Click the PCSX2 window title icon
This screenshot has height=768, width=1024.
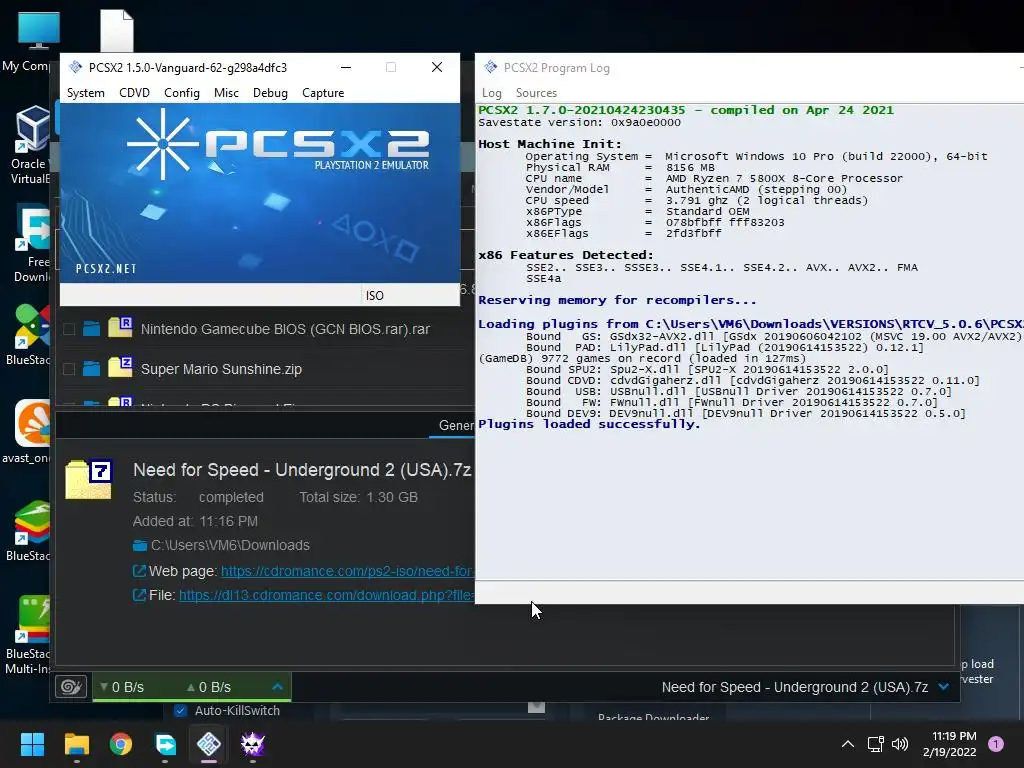coord(75,67)
